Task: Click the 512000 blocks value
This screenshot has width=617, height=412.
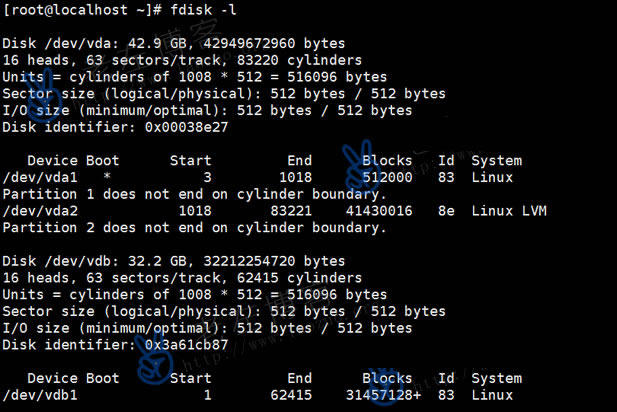Action: 388,177
